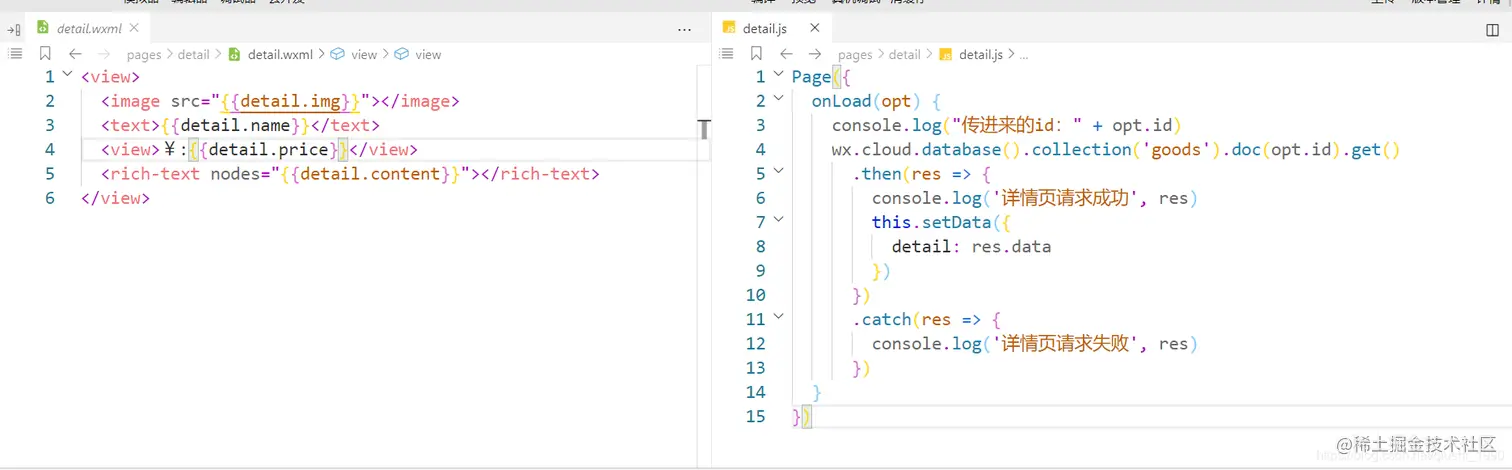Go back using the left arrow in the detail.wxml pane
Screen dimensions: 1512x470
click(75, 54)
